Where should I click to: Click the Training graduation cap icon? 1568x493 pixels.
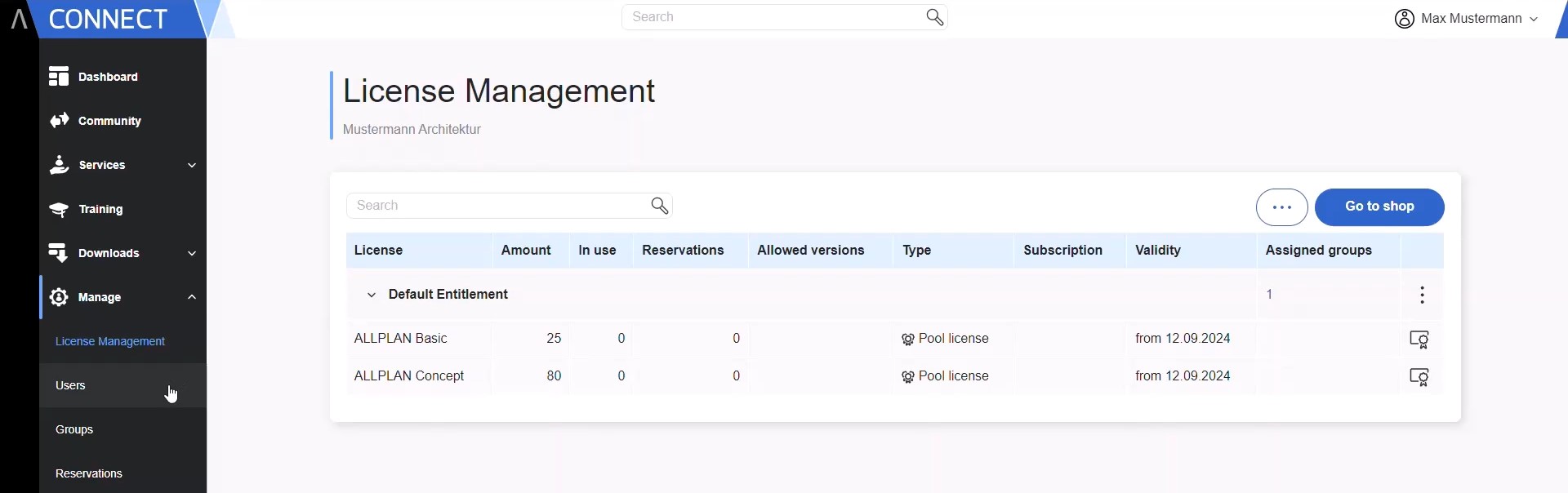[58, 210]
